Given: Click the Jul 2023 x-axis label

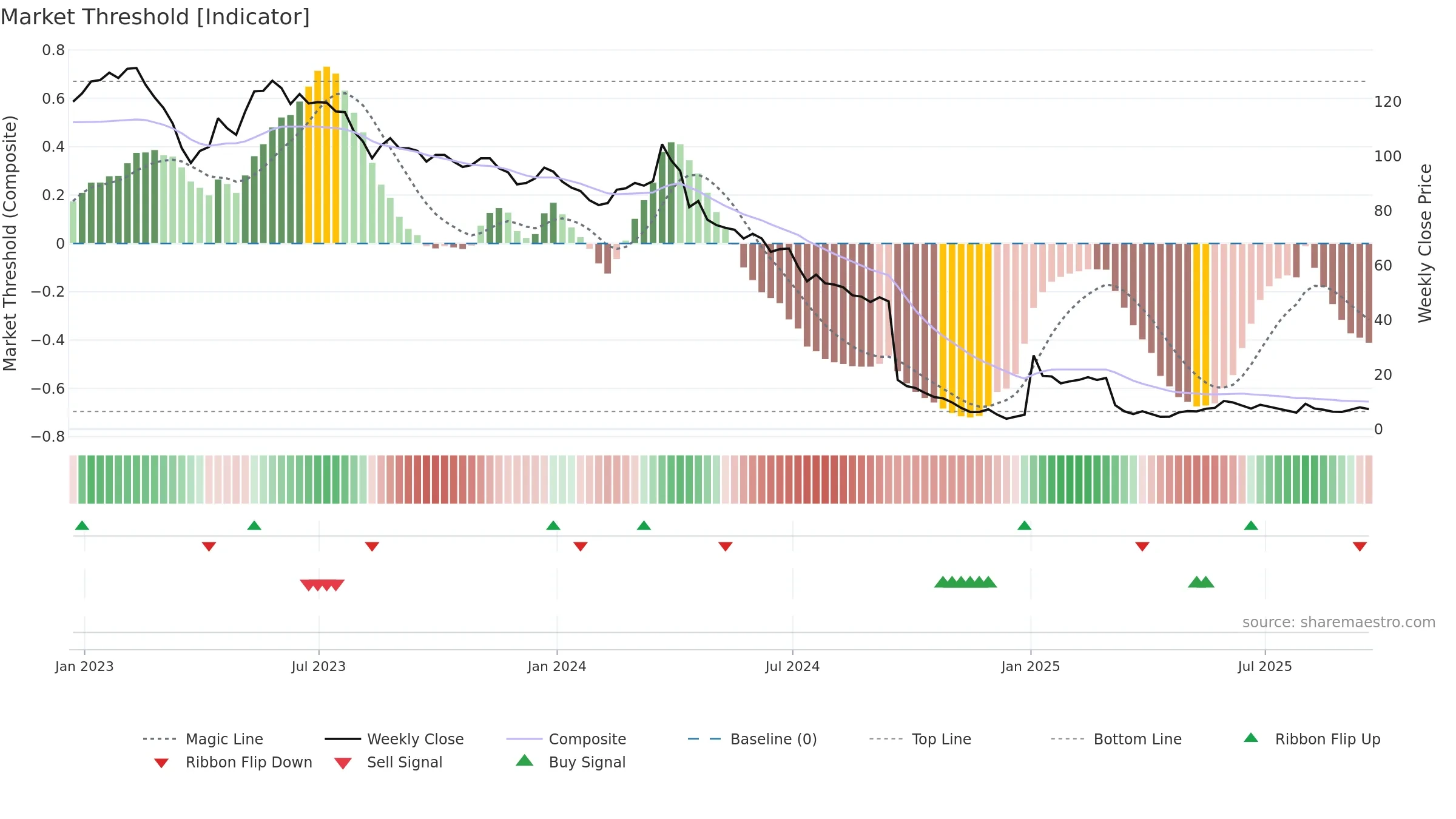Looking at the screenshot, I should (x=318, y=666).
